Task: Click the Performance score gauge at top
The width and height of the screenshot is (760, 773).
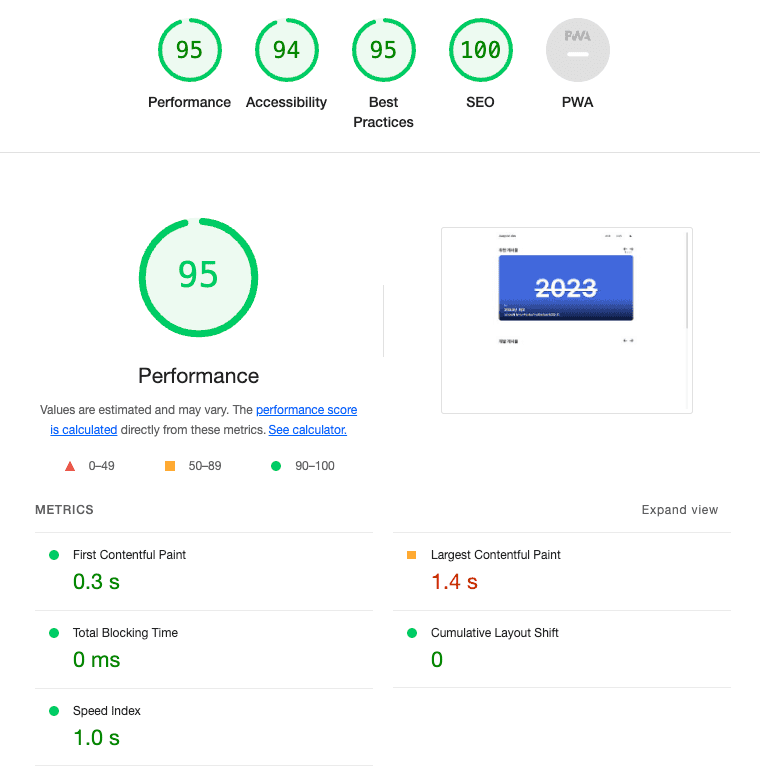Action: (189, 51)
